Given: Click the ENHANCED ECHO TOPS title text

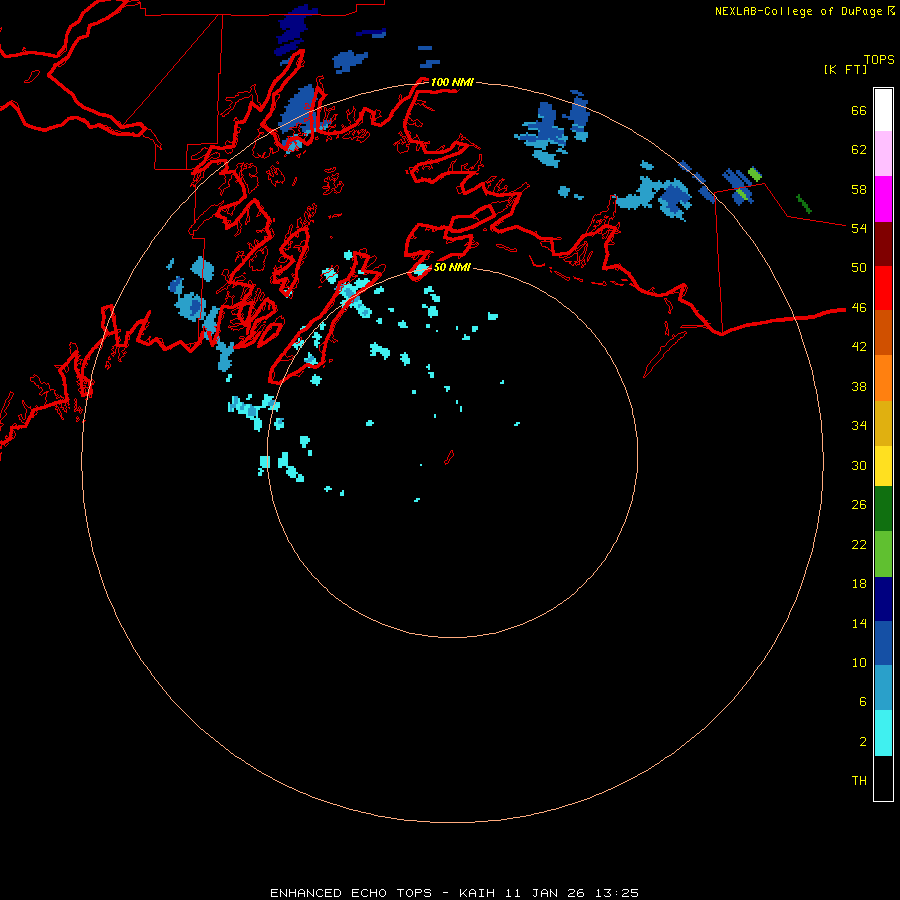Looking at the screenshot, I should tap(351, 893).
